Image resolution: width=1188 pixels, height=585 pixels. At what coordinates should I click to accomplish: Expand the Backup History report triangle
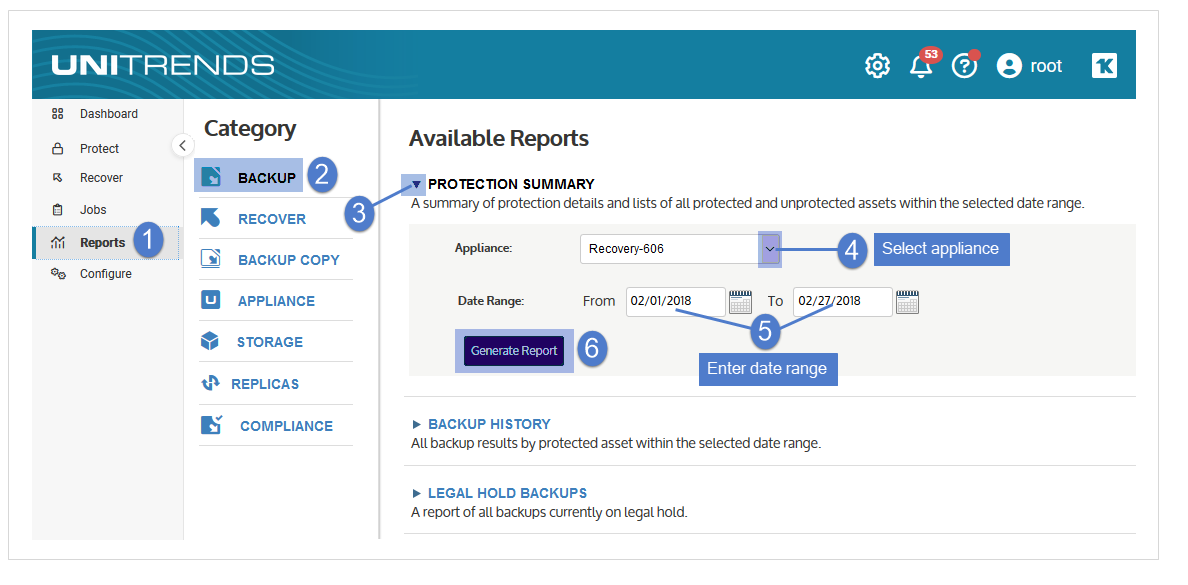pos(417,424)
